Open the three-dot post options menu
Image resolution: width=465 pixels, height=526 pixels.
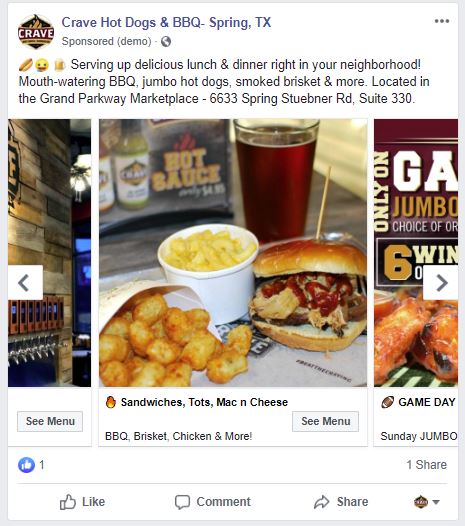pos(442,21)
